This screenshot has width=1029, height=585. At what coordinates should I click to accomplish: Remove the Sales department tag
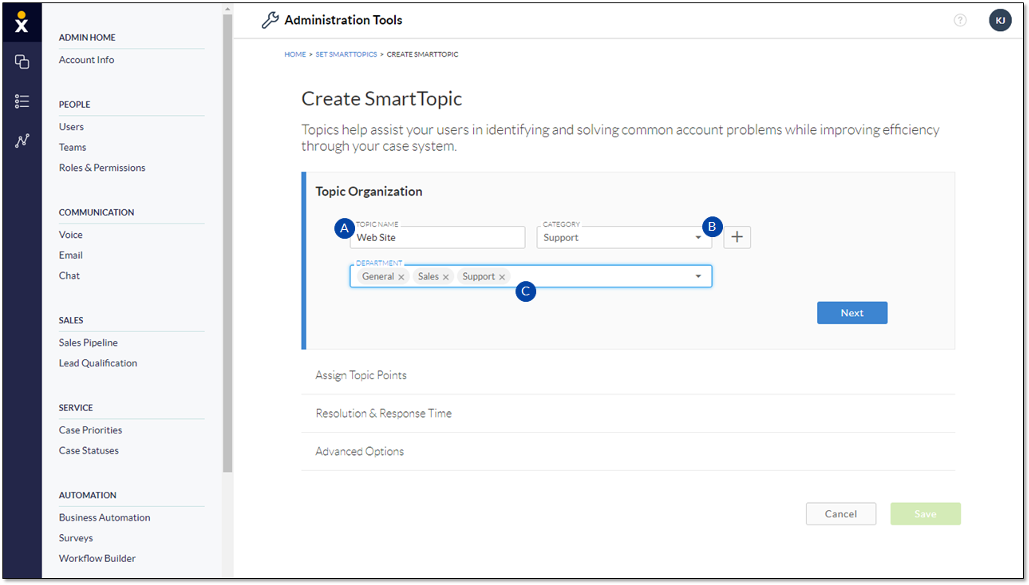pyautogui.click(x=446, y=277)
